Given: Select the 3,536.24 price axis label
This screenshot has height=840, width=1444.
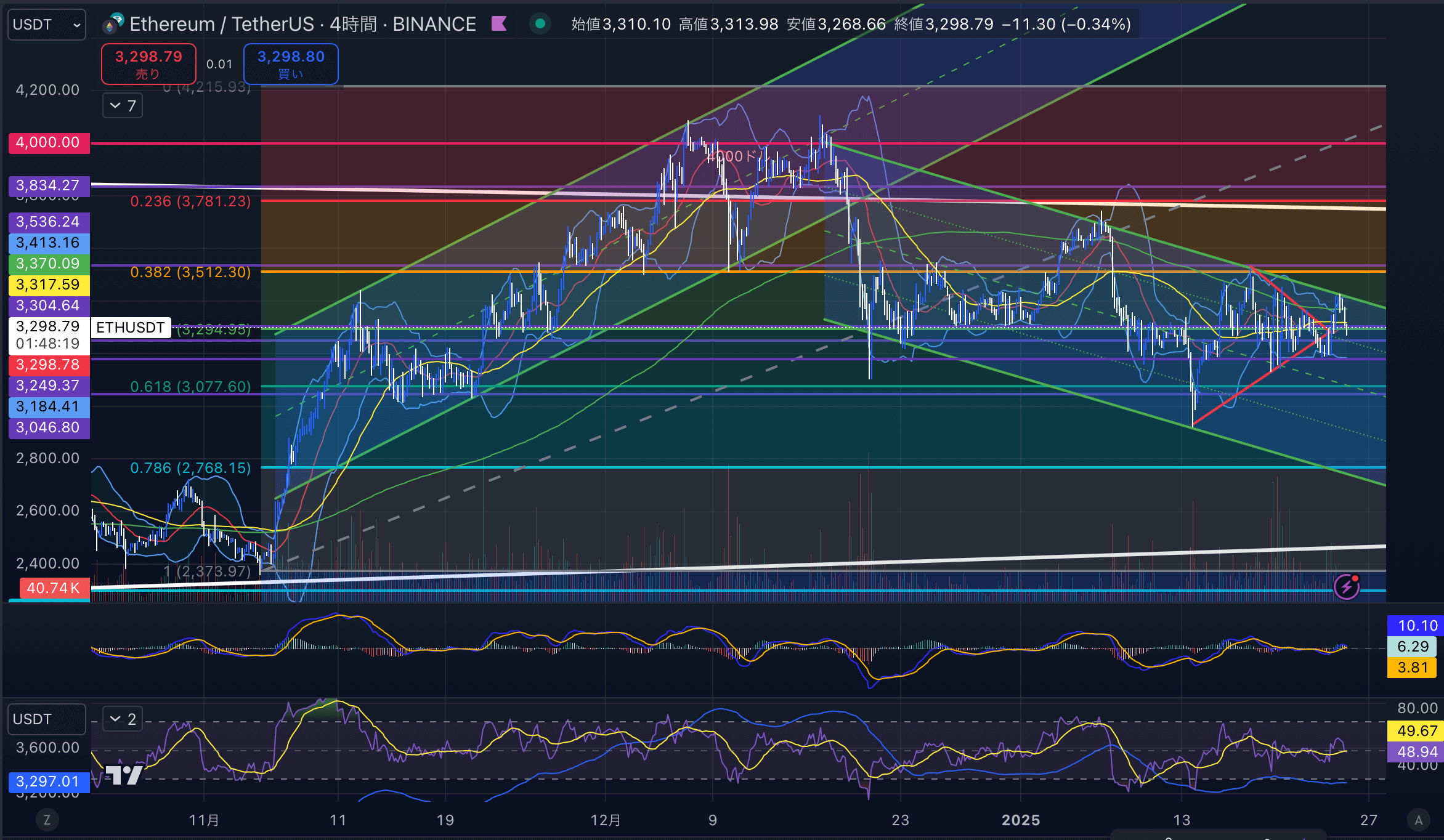Looking at the screenshot, I should point(49,222).
